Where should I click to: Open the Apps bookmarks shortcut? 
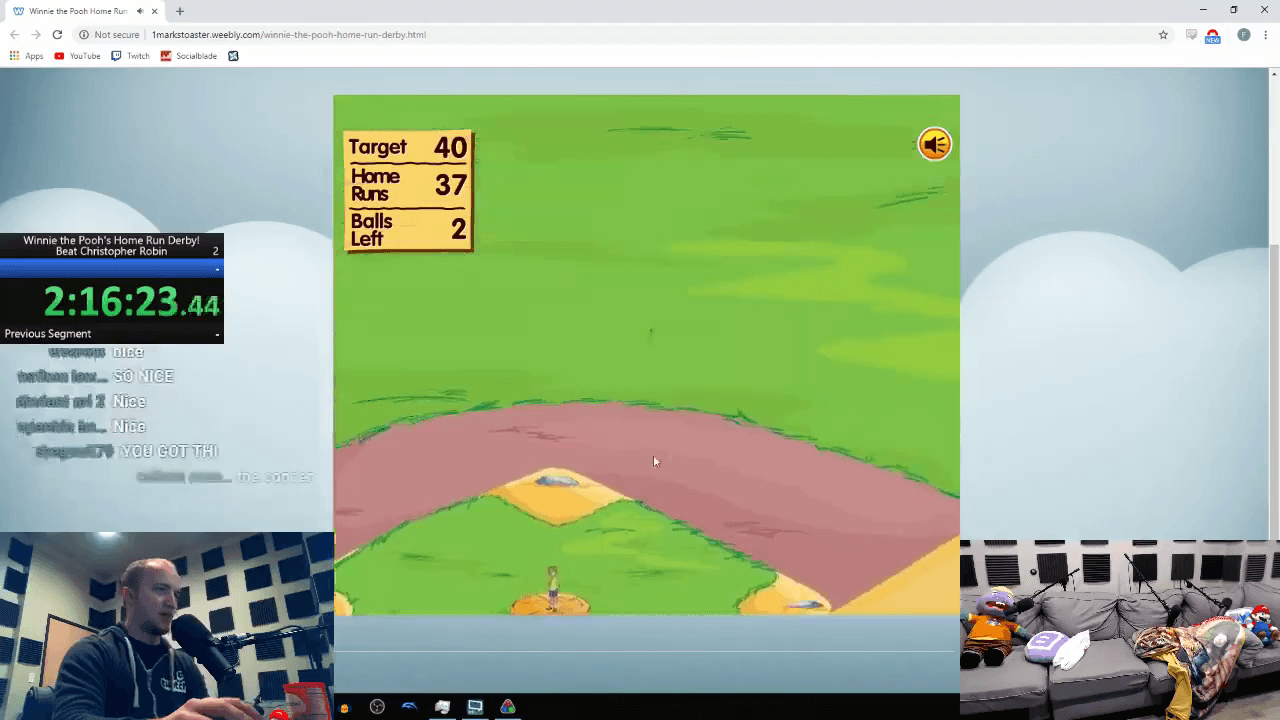coord(26,56)
